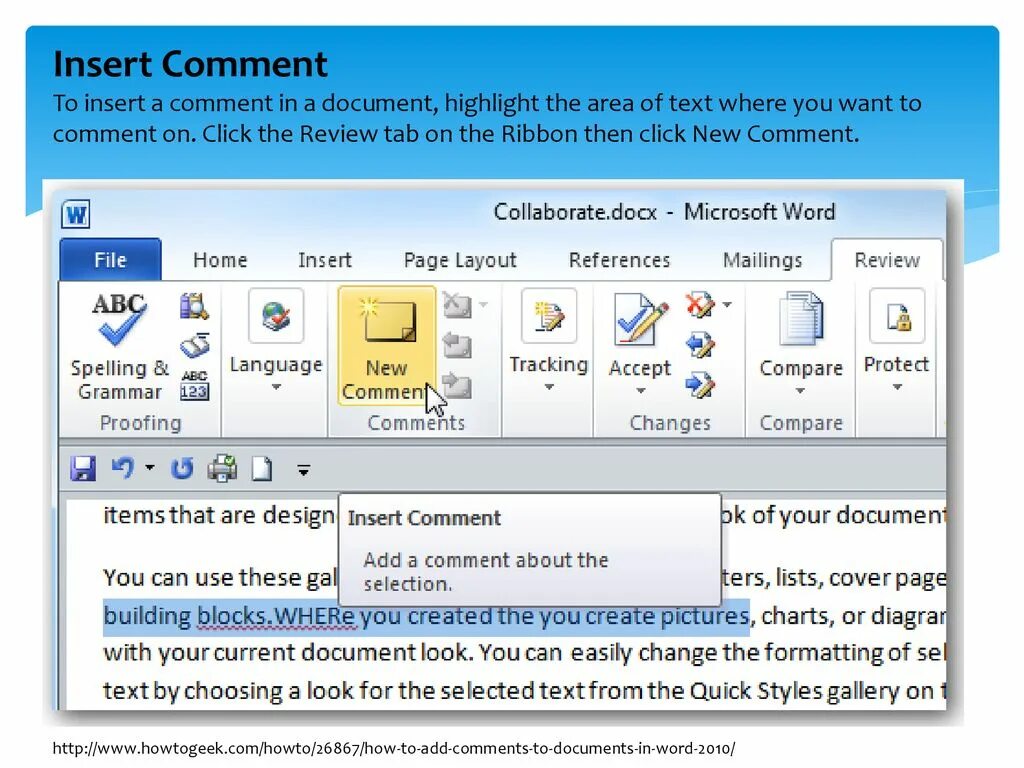Click the Protect document lock icon
1024x768 pixels.
click(x=897, y=316)
